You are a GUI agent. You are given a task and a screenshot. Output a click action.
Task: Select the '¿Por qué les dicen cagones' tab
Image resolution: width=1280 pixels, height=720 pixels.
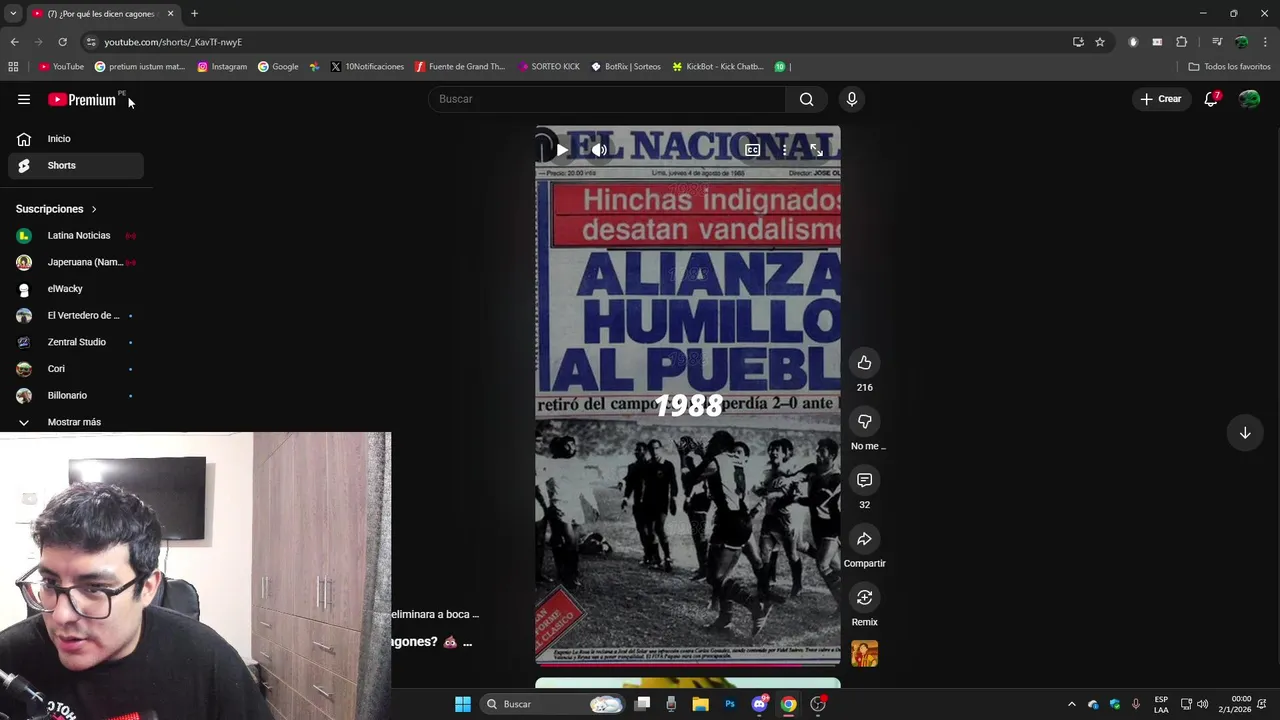[103, 14]
